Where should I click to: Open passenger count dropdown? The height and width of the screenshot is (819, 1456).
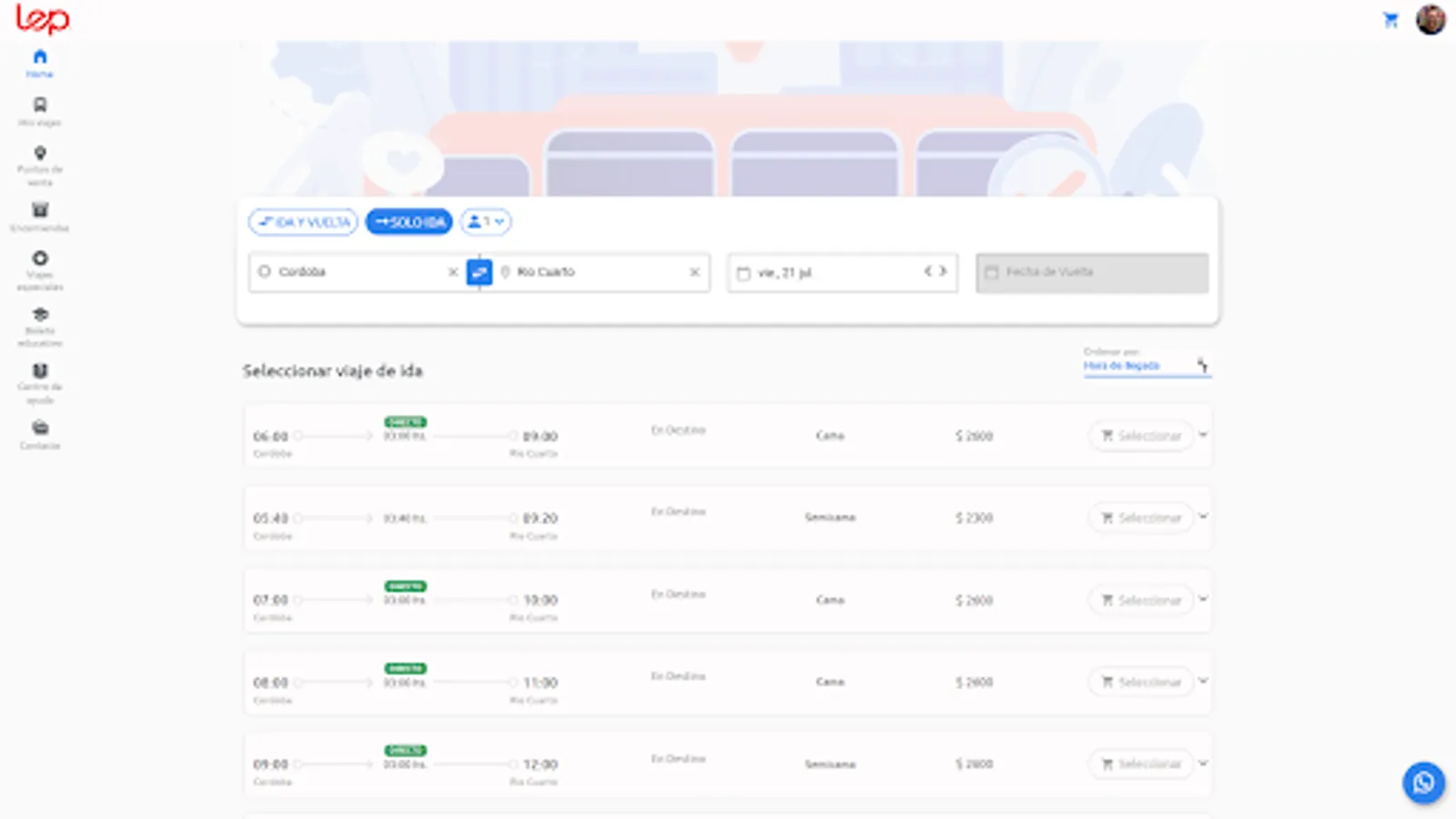coord(486,222)
